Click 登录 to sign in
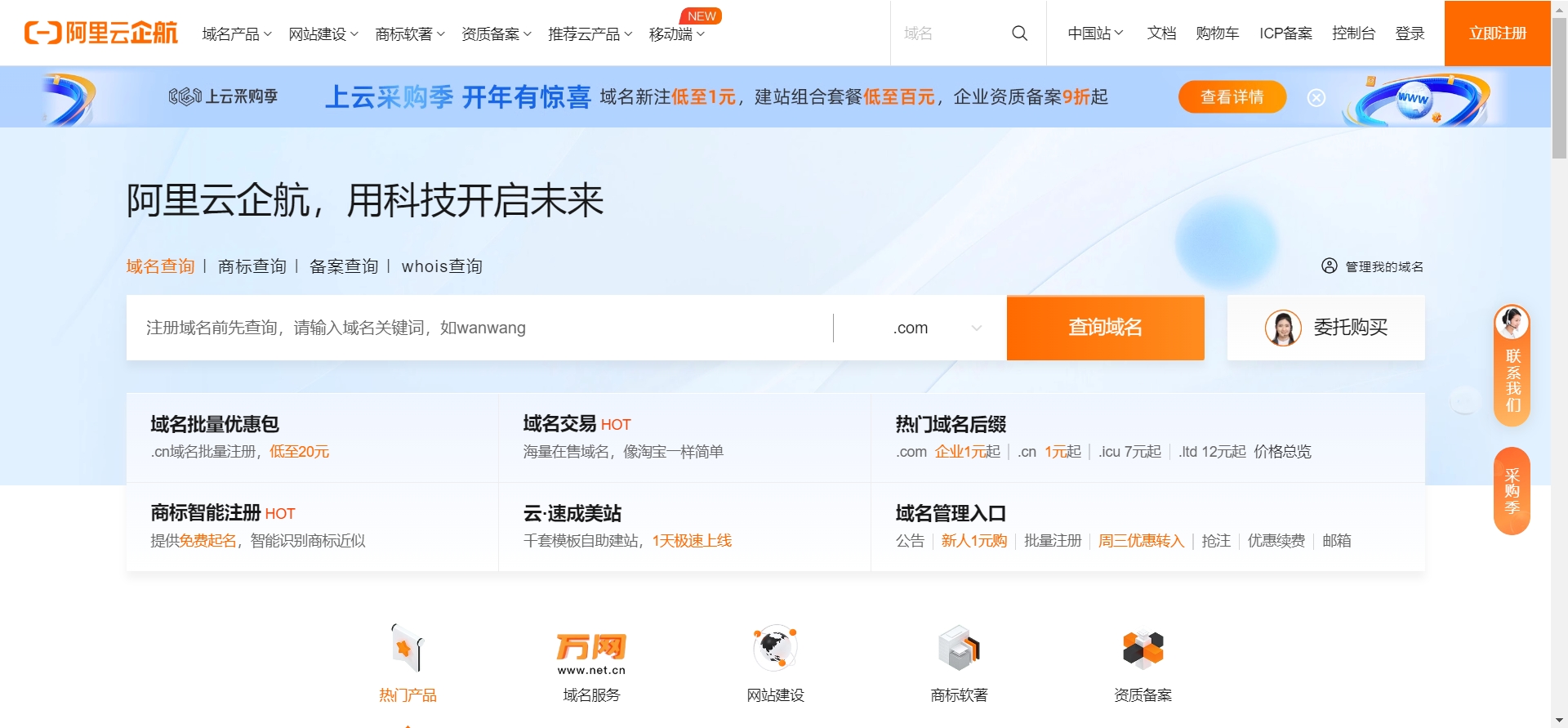This screenshot has width=1568, height=728. click(x=1410, y=33)
